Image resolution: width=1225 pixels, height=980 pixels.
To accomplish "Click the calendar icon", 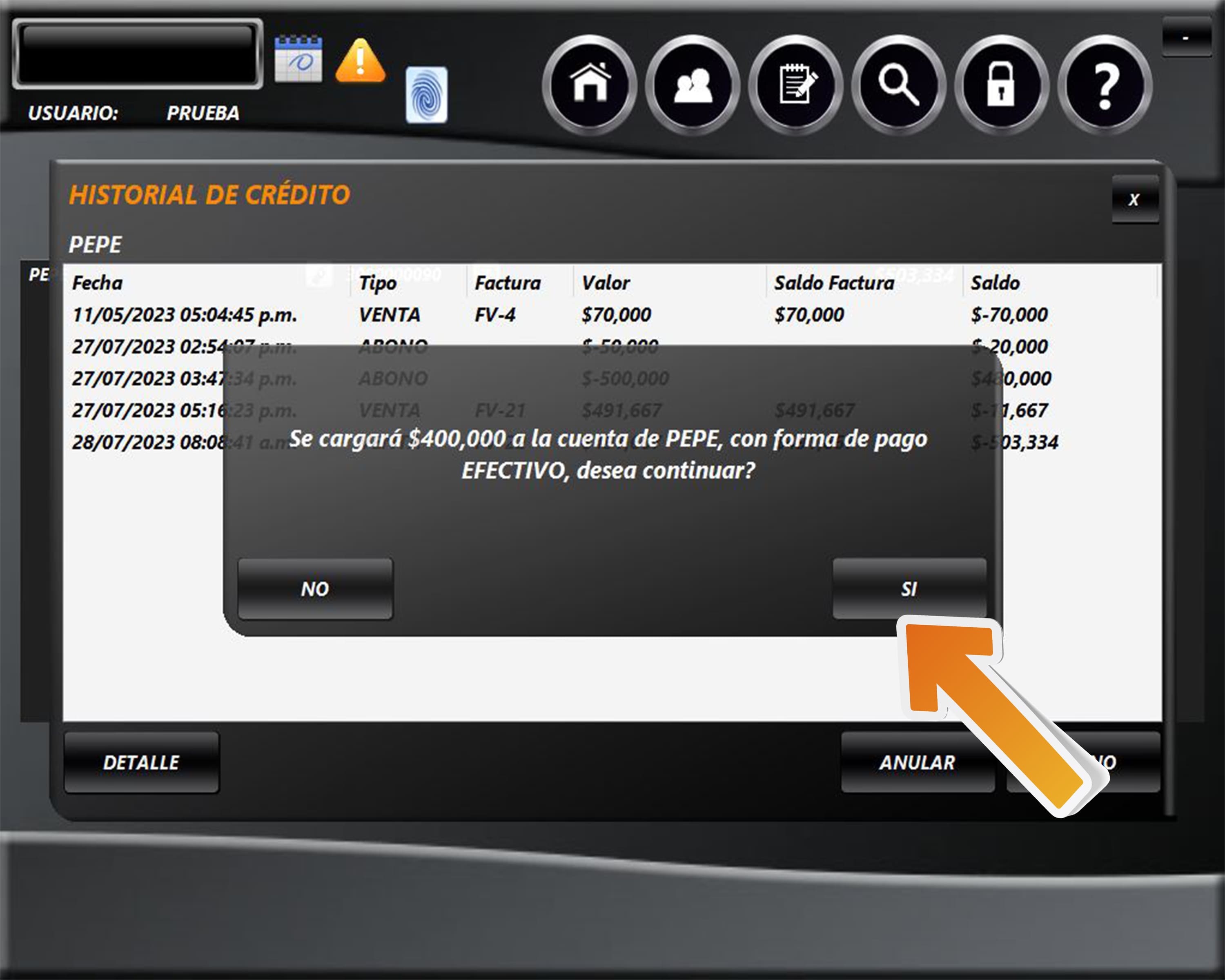I will tap(298, 59).
